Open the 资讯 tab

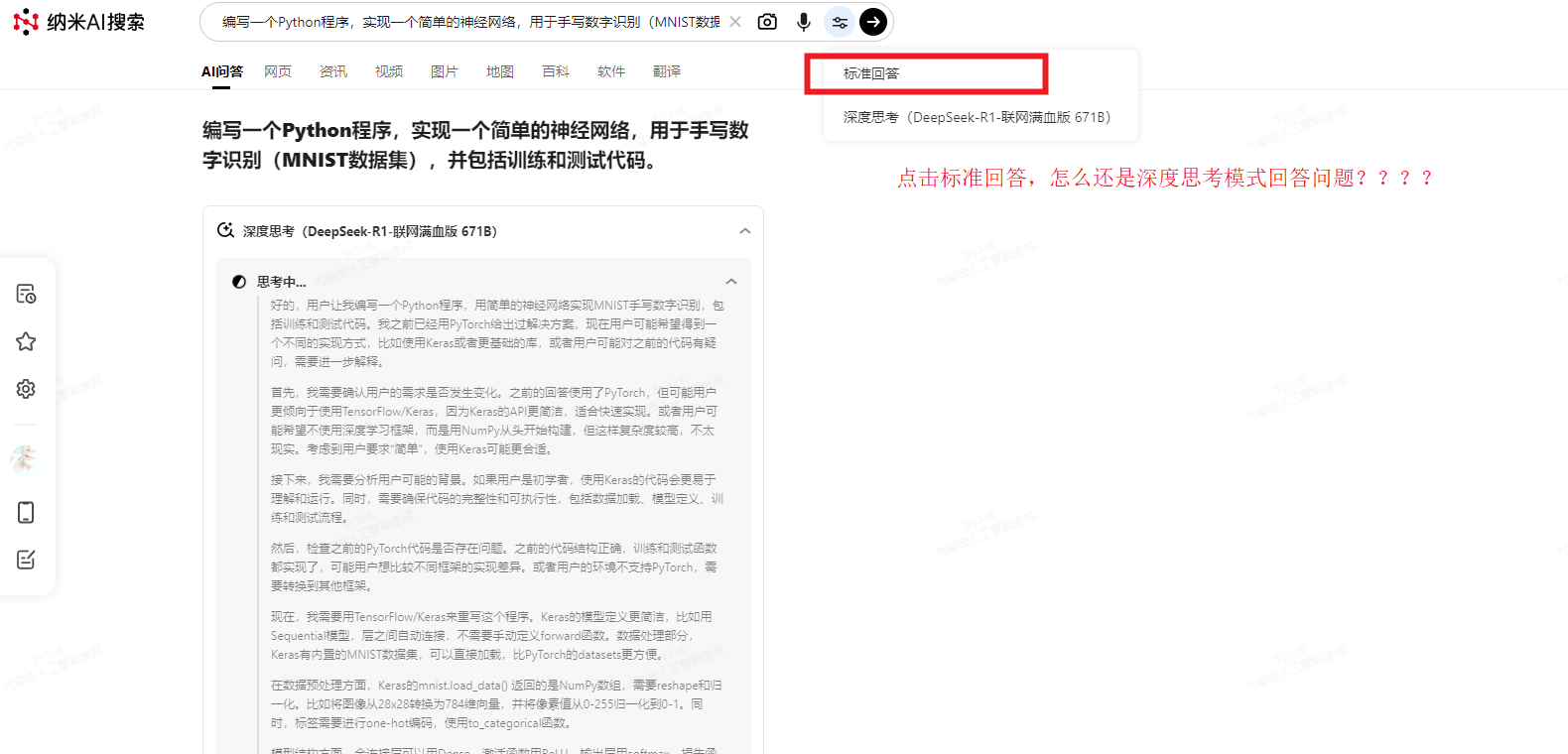click(333, 71)
